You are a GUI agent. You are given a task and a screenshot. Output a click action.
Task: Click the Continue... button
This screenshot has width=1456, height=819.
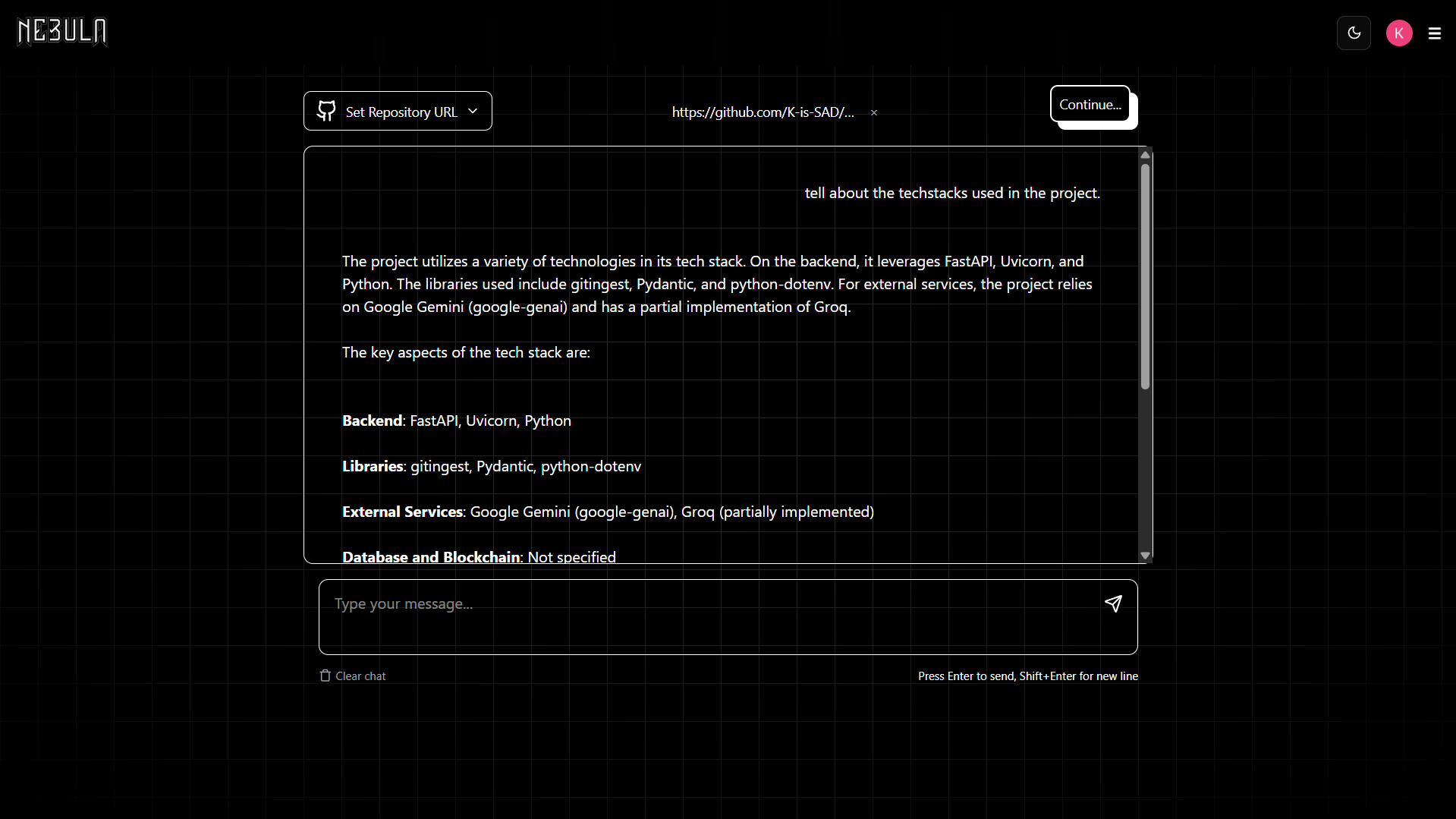pyautogui.click(x=1090, y=104)
